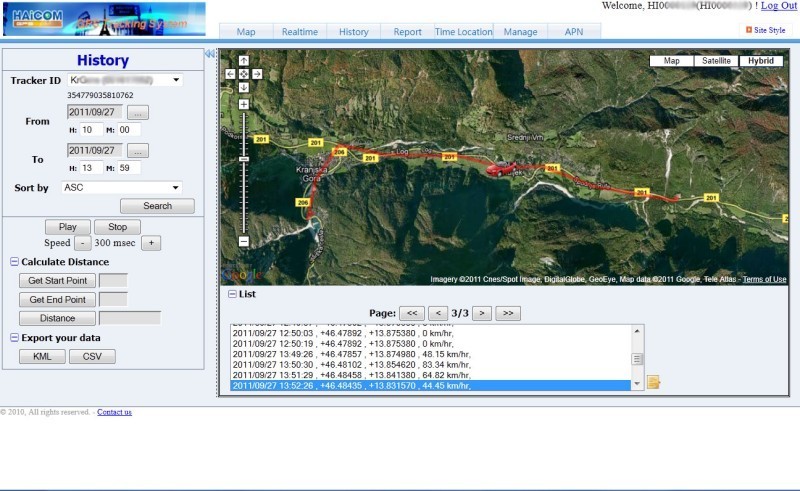Click the Search button
Viewport: 800px width, 491px height.
click(157, 206)
